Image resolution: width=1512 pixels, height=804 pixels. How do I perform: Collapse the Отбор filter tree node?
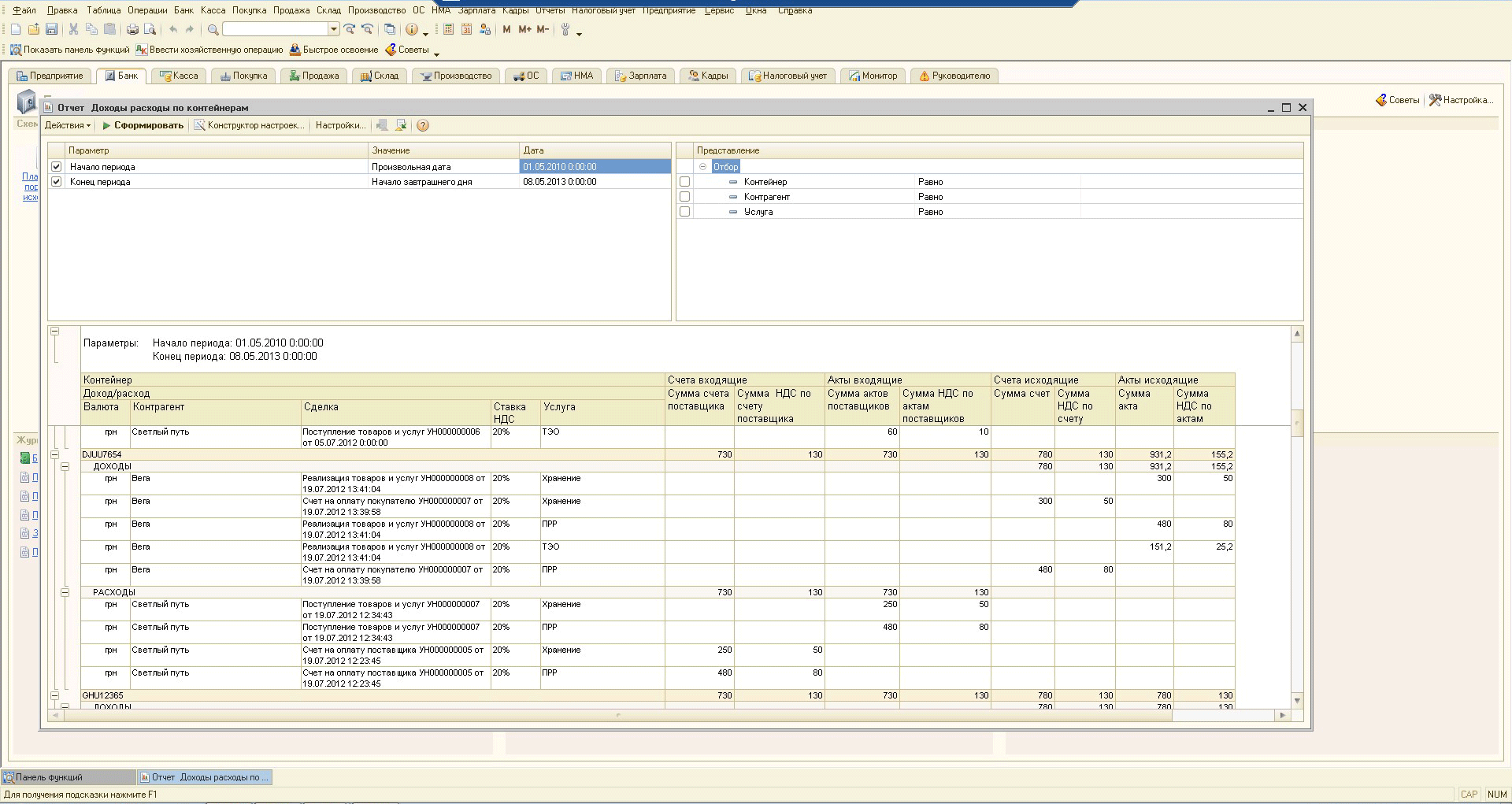702,167
